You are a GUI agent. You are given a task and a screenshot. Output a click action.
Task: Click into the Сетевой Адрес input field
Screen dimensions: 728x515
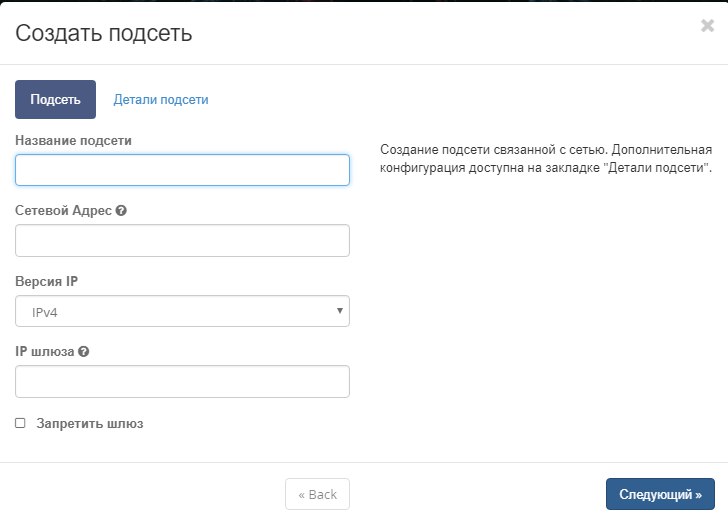pos(182,241)
